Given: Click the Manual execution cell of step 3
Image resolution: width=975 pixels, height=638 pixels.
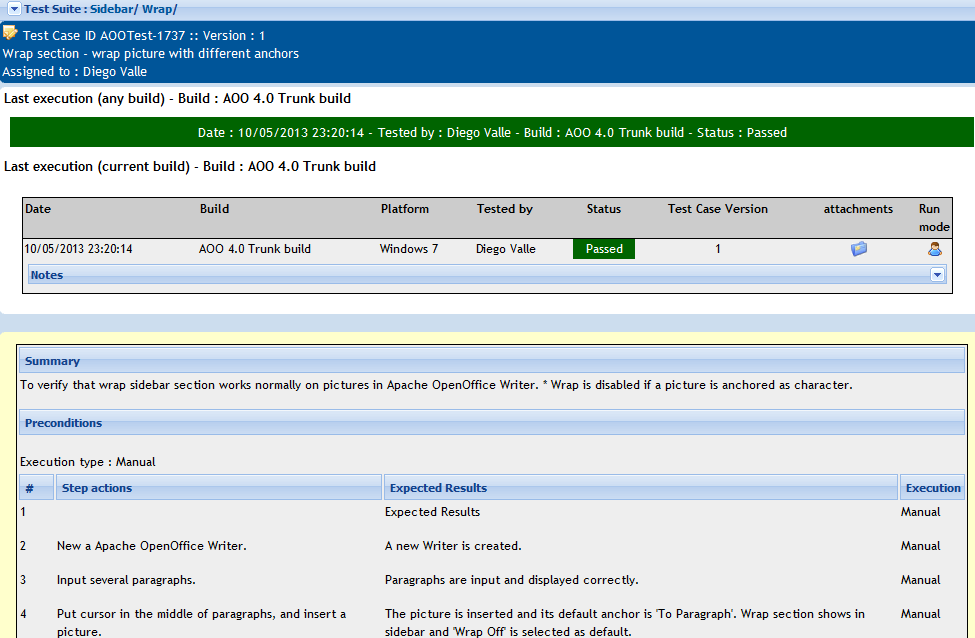Looking at the screenshot, I should click(920, 580).
